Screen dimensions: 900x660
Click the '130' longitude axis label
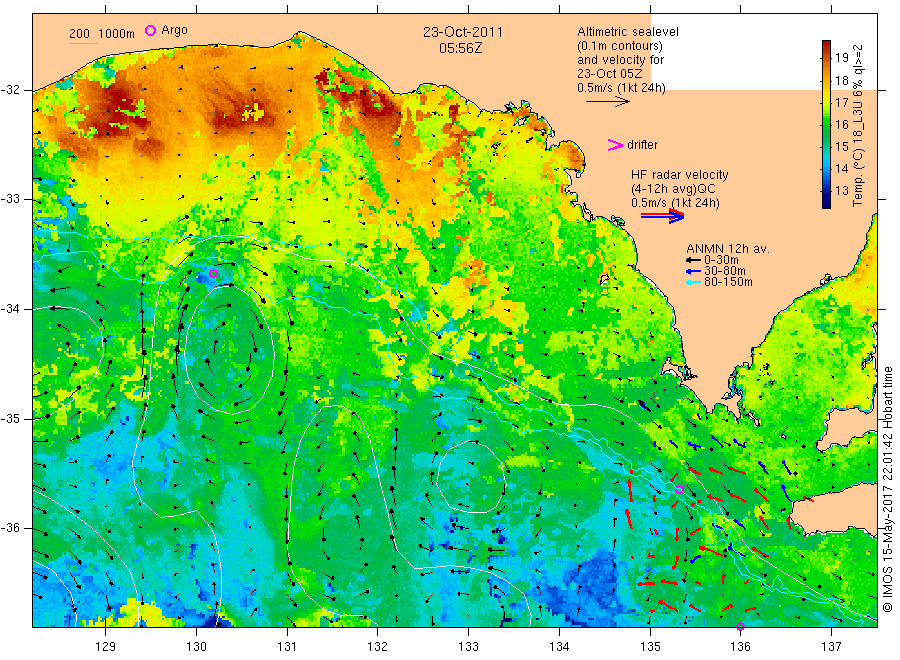click(196, 646)
